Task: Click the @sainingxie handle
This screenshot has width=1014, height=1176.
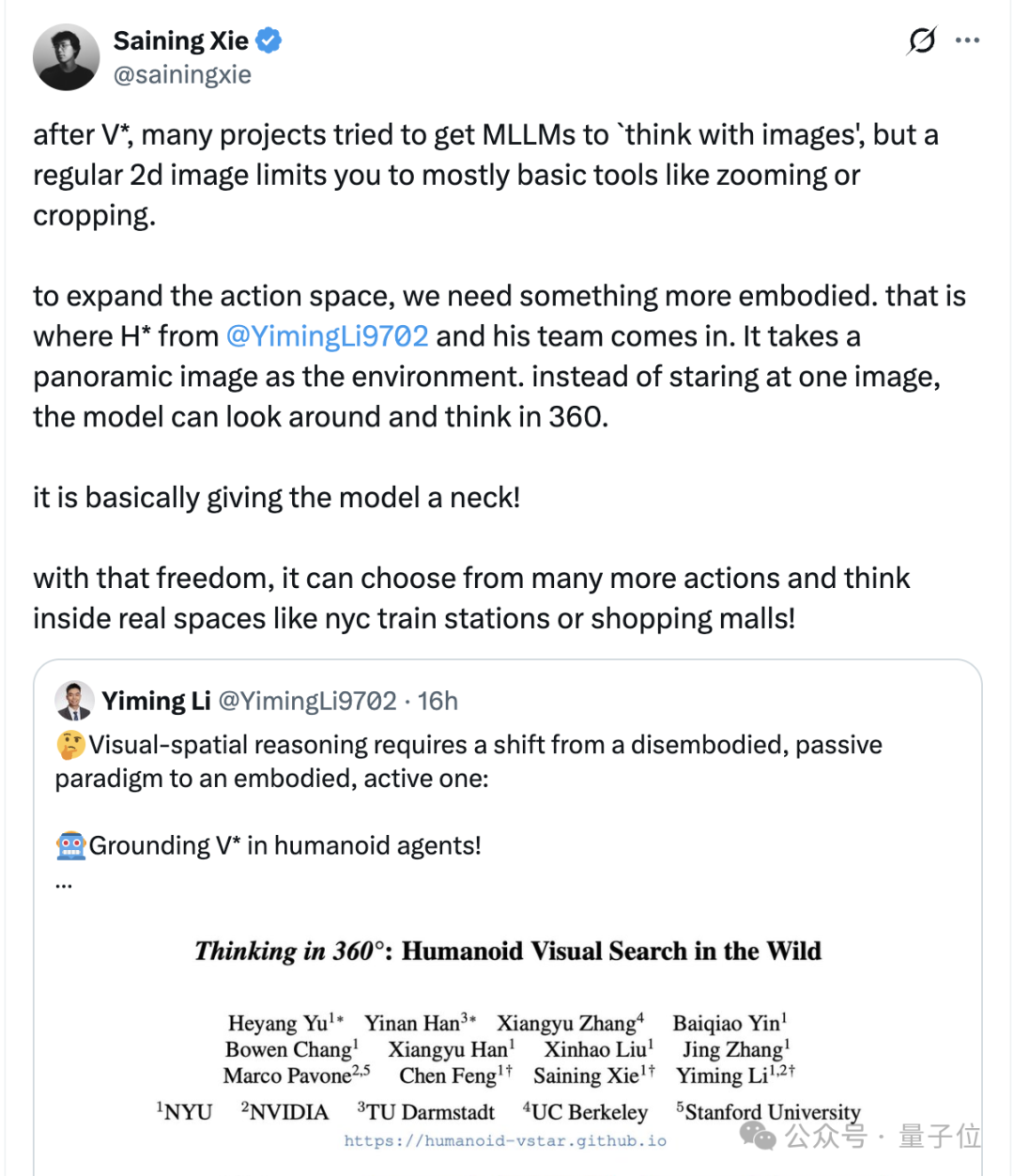Action: [182, 75]
